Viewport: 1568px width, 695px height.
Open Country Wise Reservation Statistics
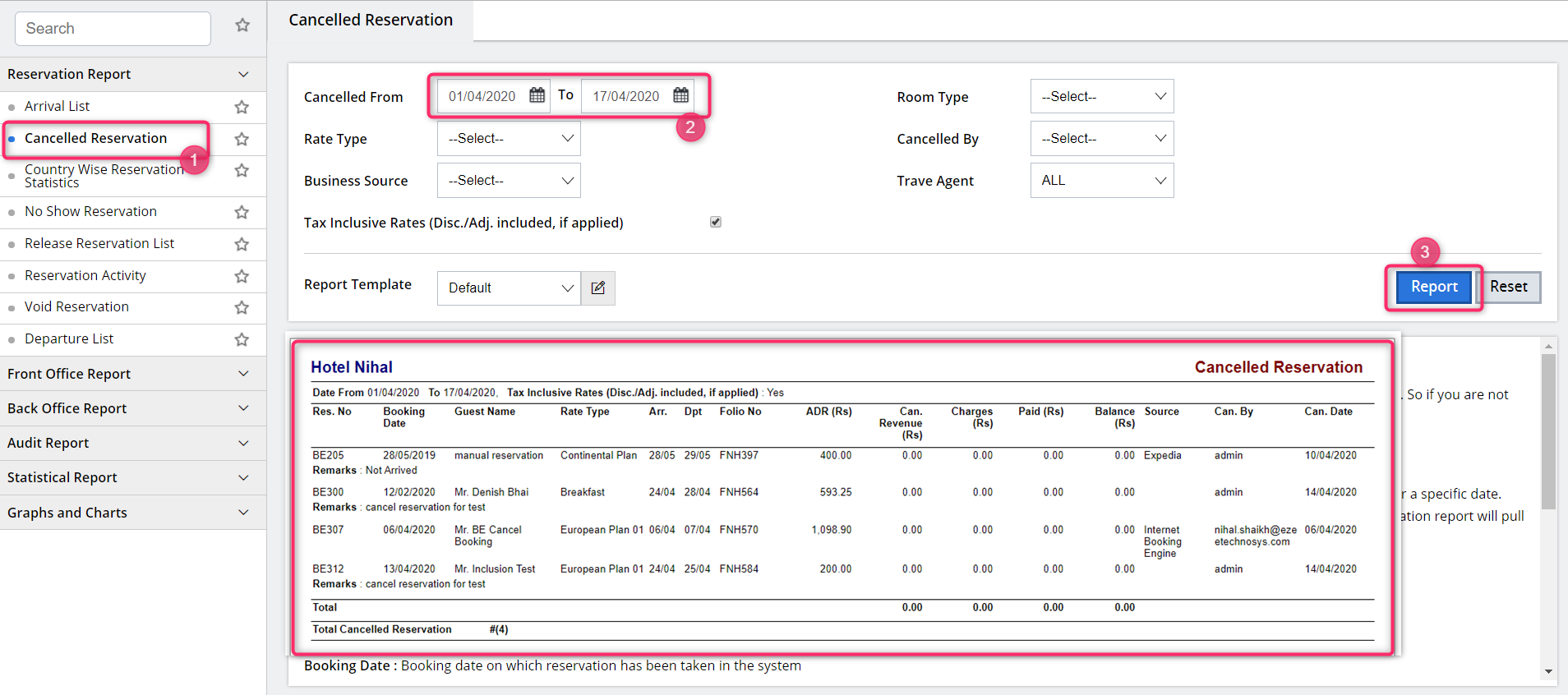[x=104, y=176]
